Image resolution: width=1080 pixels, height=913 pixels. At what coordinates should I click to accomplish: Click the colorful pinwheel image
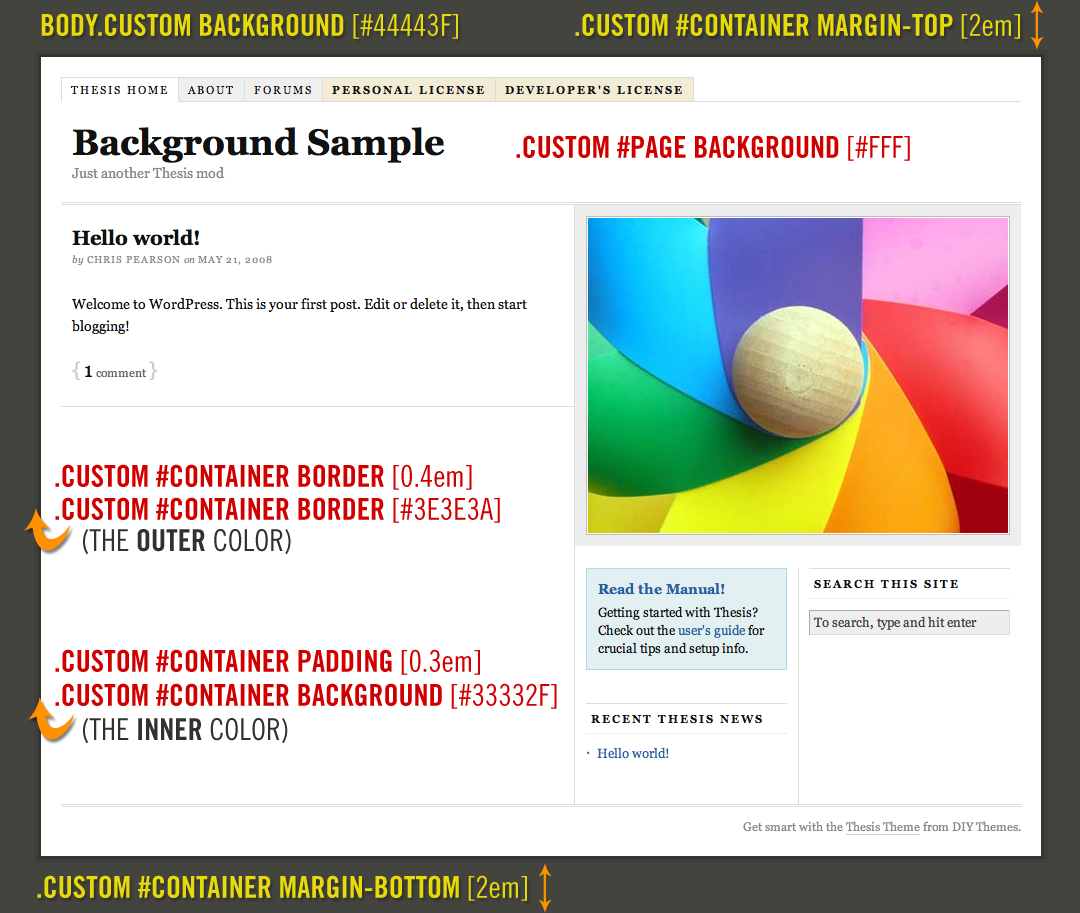(797, 375)
